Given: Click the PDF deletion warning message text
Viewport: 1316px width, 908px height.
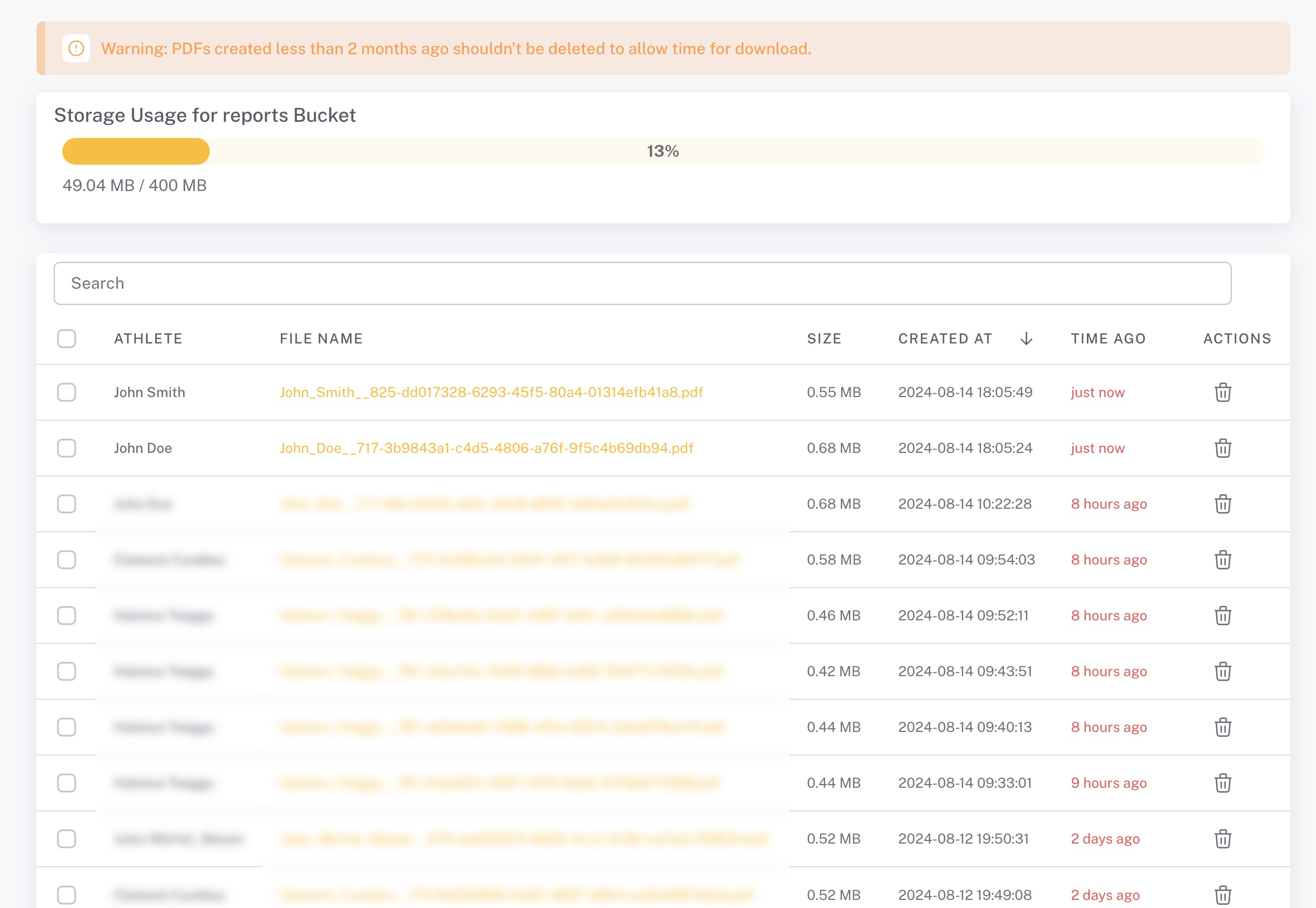Looking at the screenshot, I should [x=456, y=48].
